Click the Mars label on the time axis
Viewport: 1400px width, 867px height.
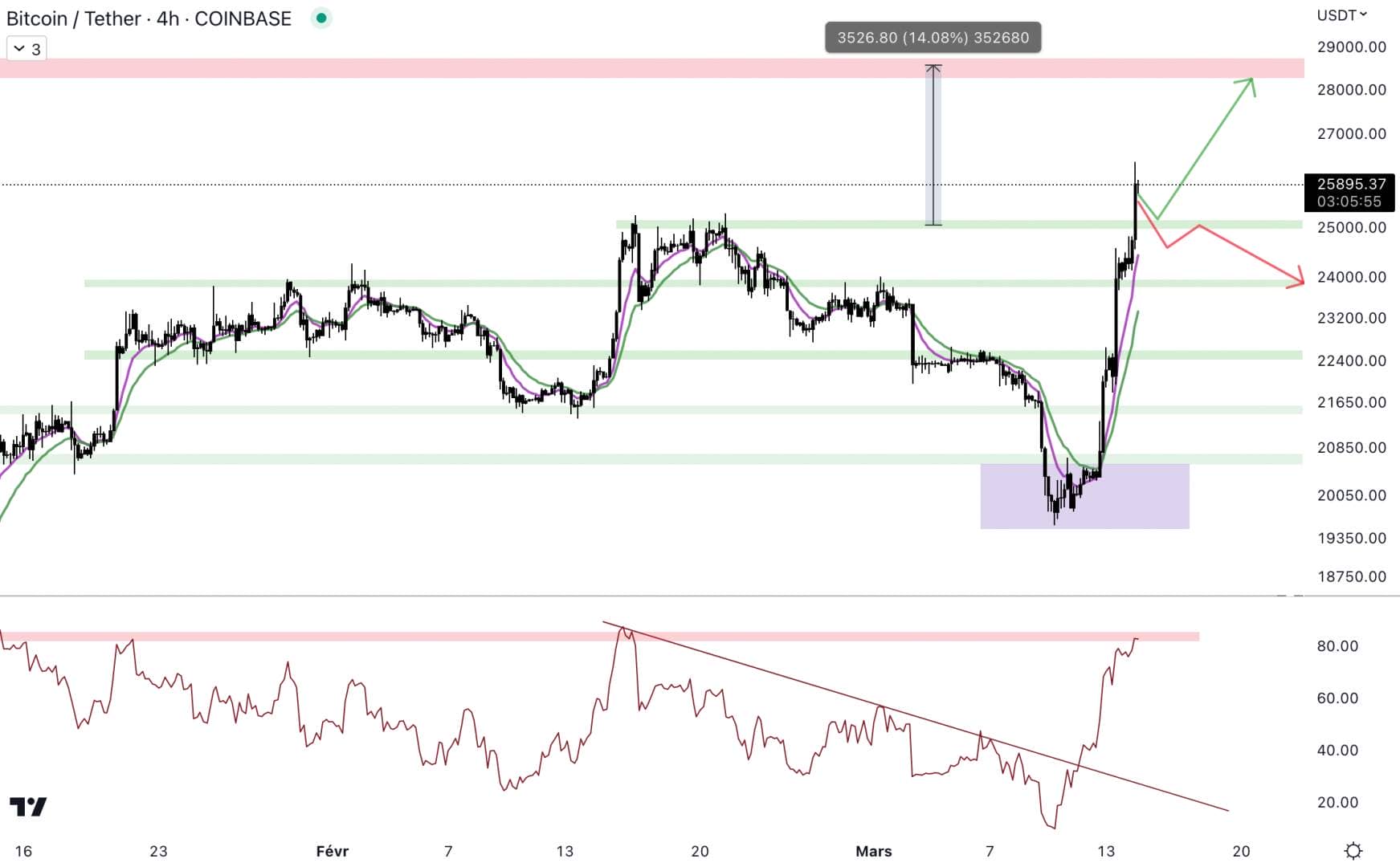tap(873, 851)
